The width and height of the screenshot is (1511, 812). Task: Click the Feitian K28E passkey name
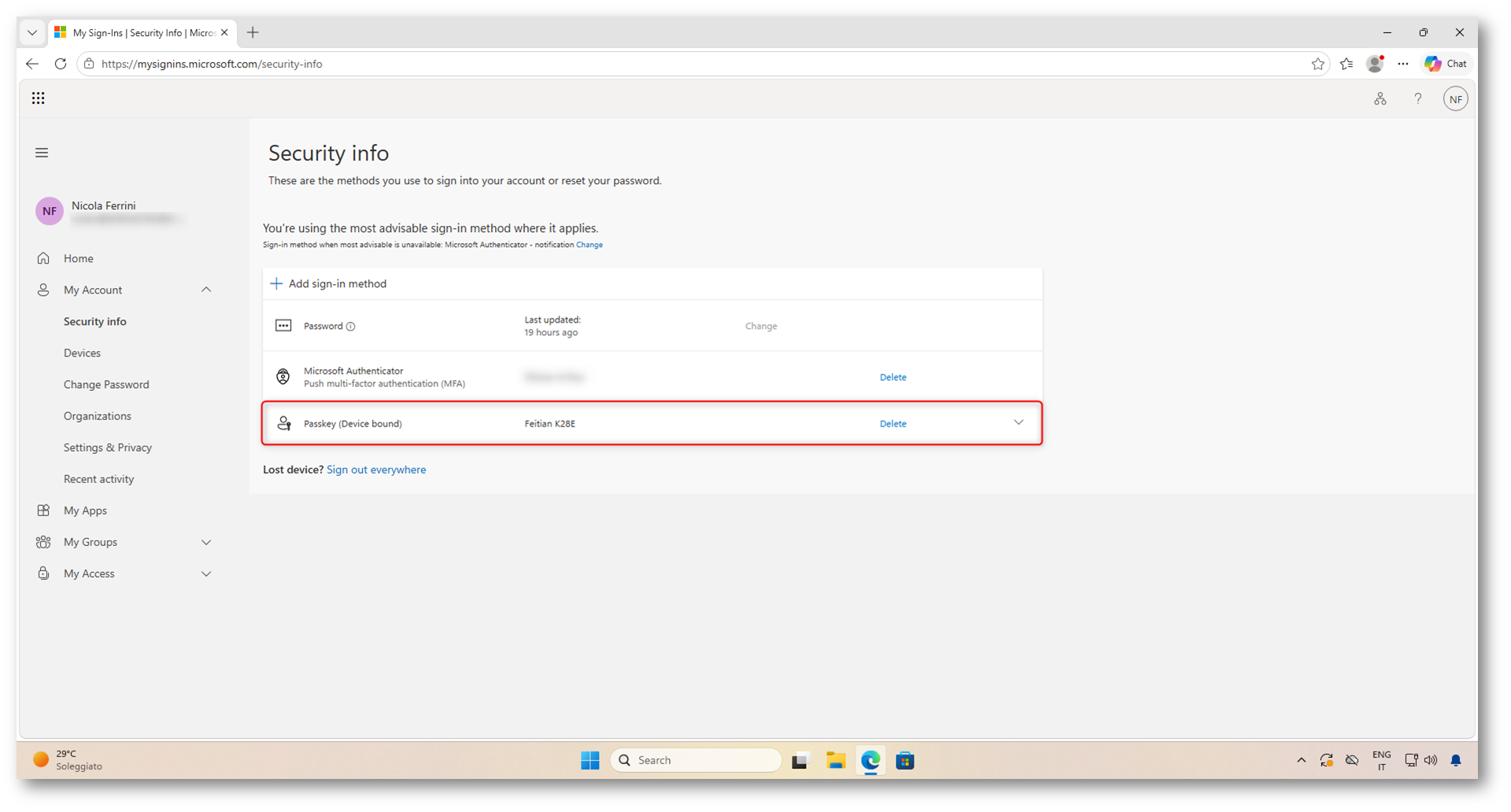[550, 423]
